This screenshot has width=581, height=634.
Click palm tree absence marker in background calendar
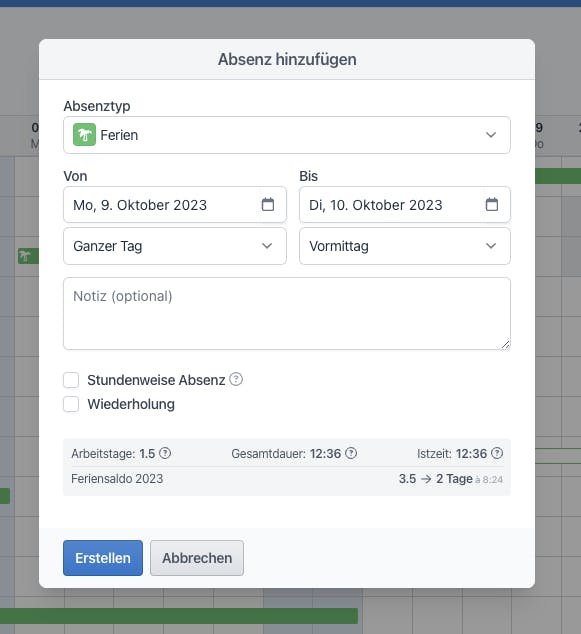pos(25,256)
